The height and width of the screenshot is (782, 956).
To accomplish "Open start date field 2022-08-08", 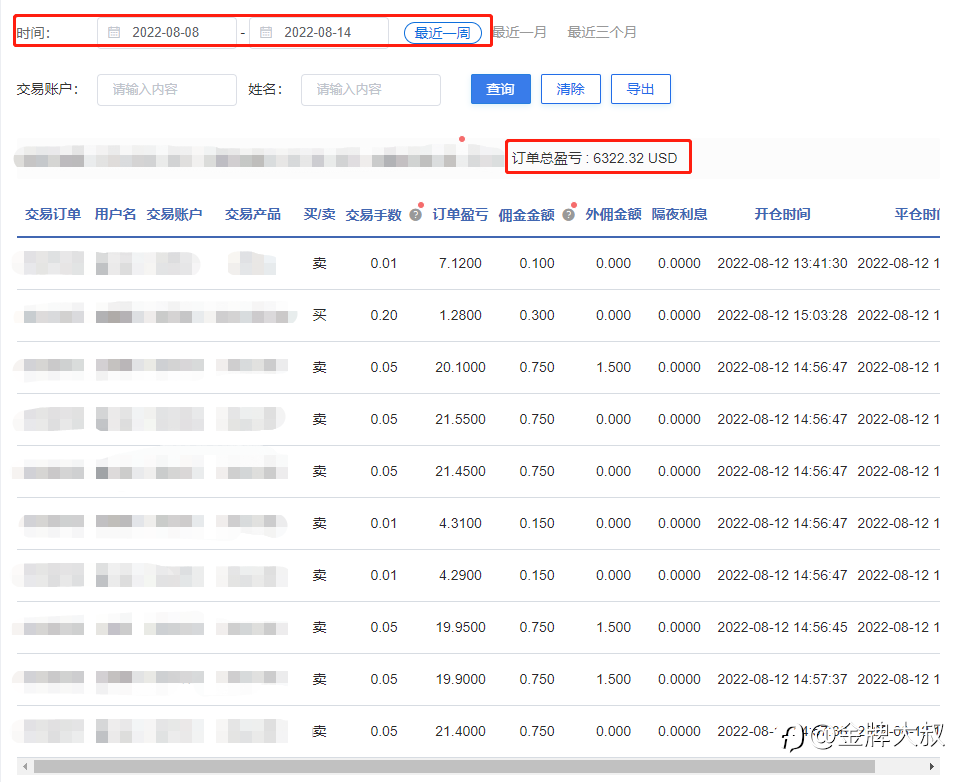I will click(x=166, y=32).
